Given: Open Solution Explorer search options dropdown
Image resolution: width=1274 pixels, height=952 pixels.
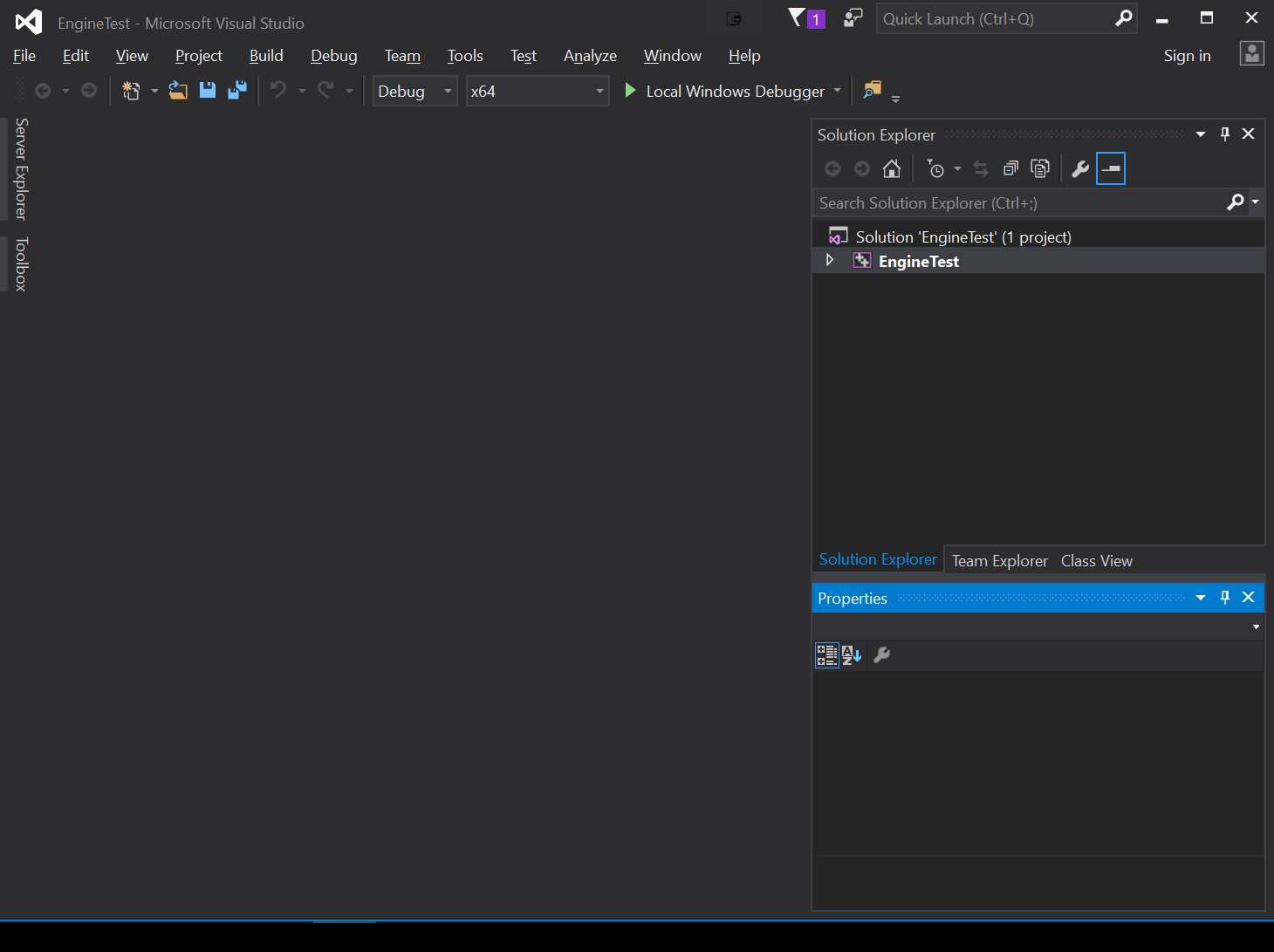Looking at the screenshot, I should point(1255,202).
